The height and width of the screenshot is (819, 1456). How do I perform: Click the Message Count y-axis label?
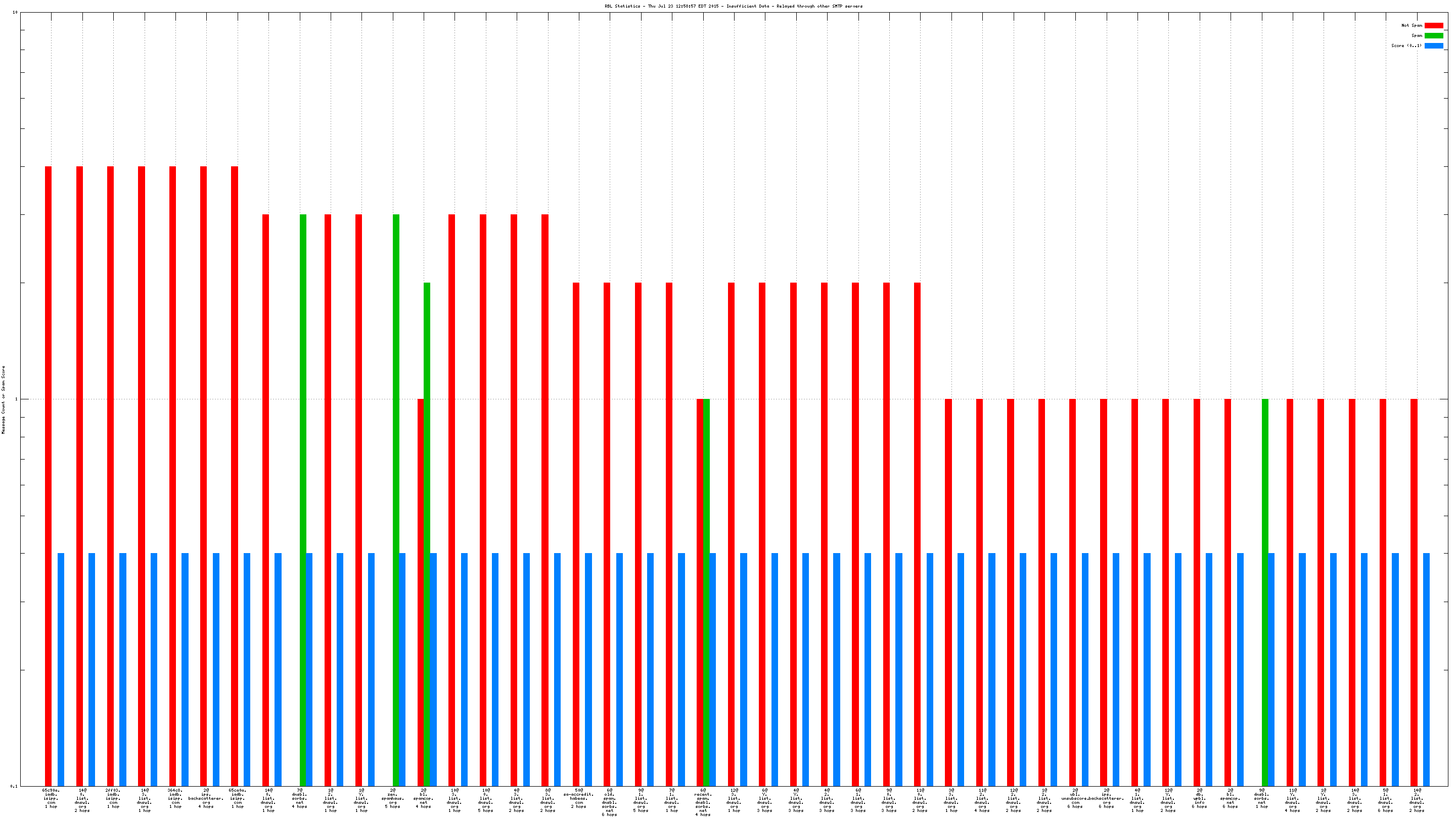coord(4,399)
